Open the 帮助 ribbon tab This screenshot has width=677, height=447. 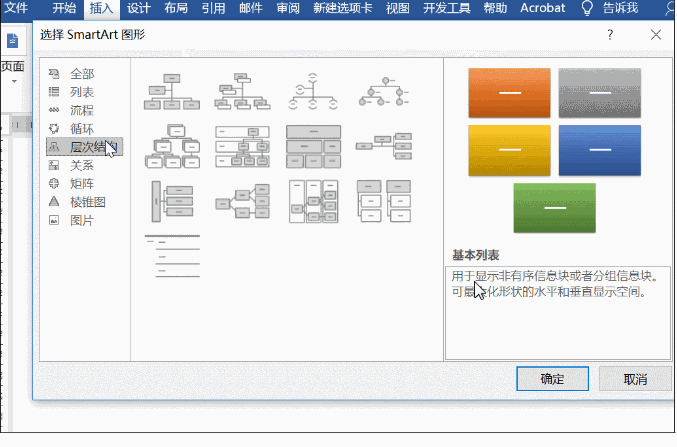tap(495, 8)
